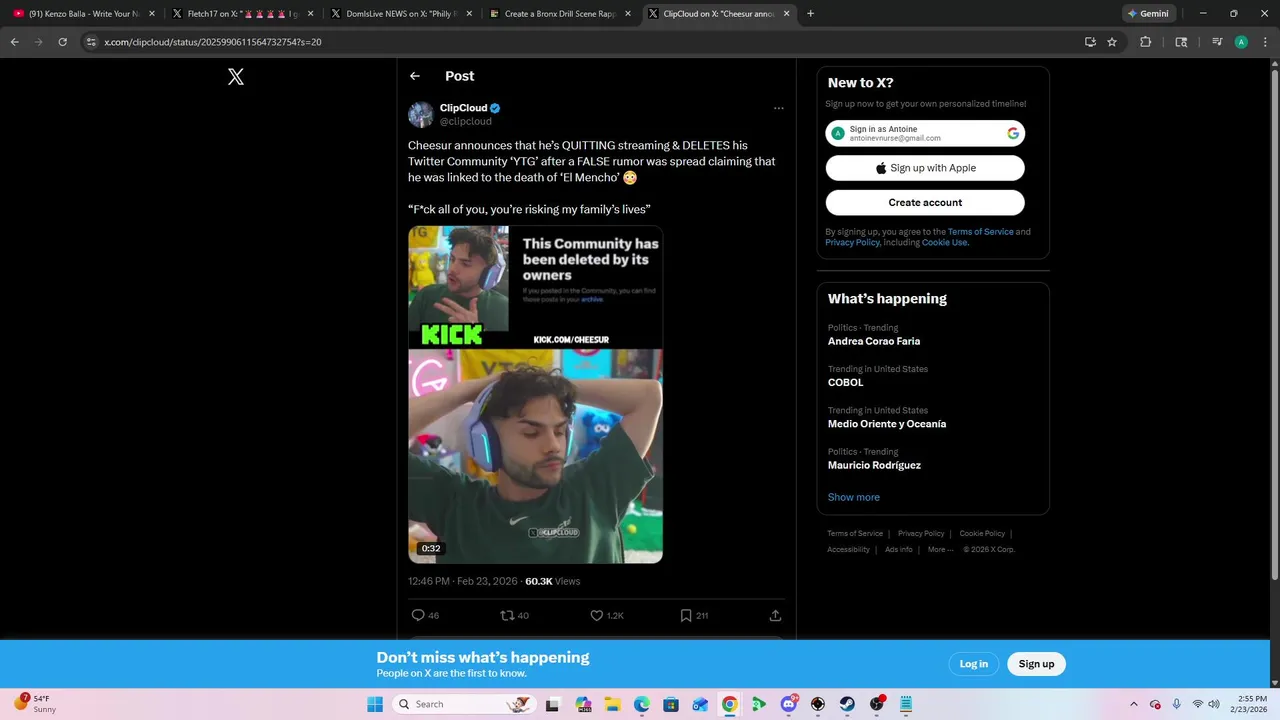This screenshot has width=1280, height=720.
Task: Bookmark this page with star icon
Action: [1112, 42]
